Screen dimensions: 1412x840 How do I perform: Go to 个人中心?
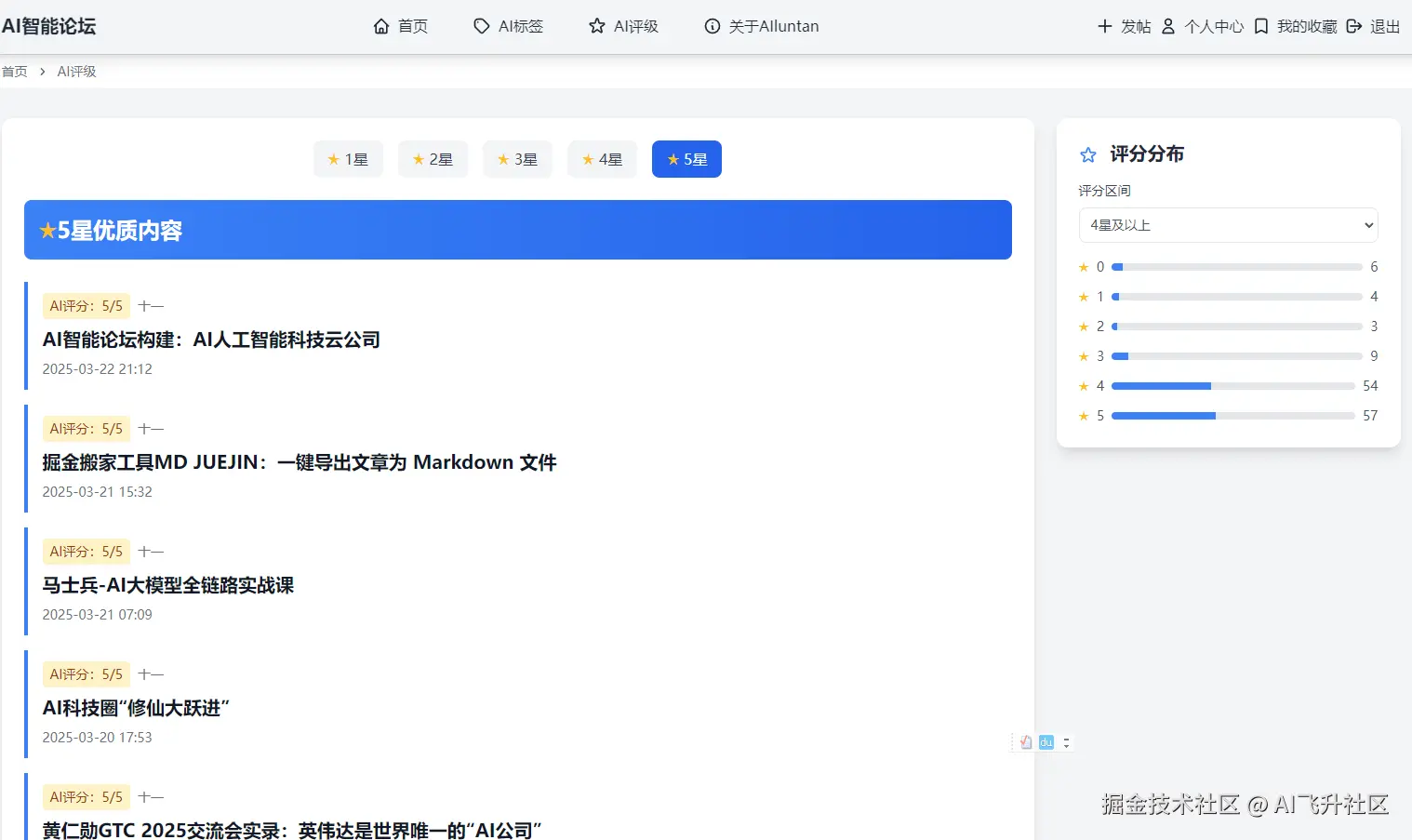tap(1202, 26)
